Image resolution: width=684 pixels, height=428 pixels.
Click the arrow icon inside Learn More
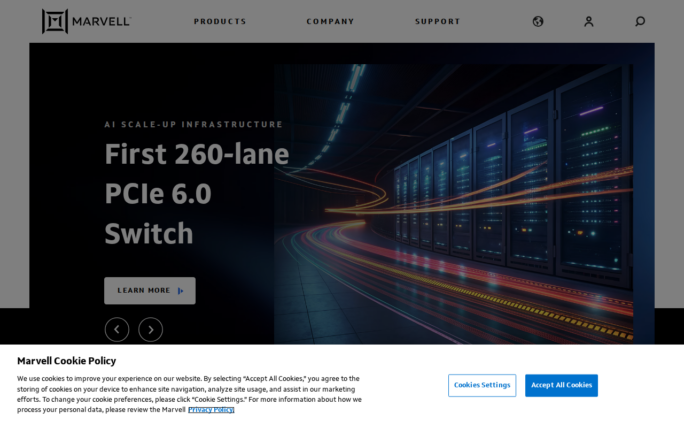[181, 291]
